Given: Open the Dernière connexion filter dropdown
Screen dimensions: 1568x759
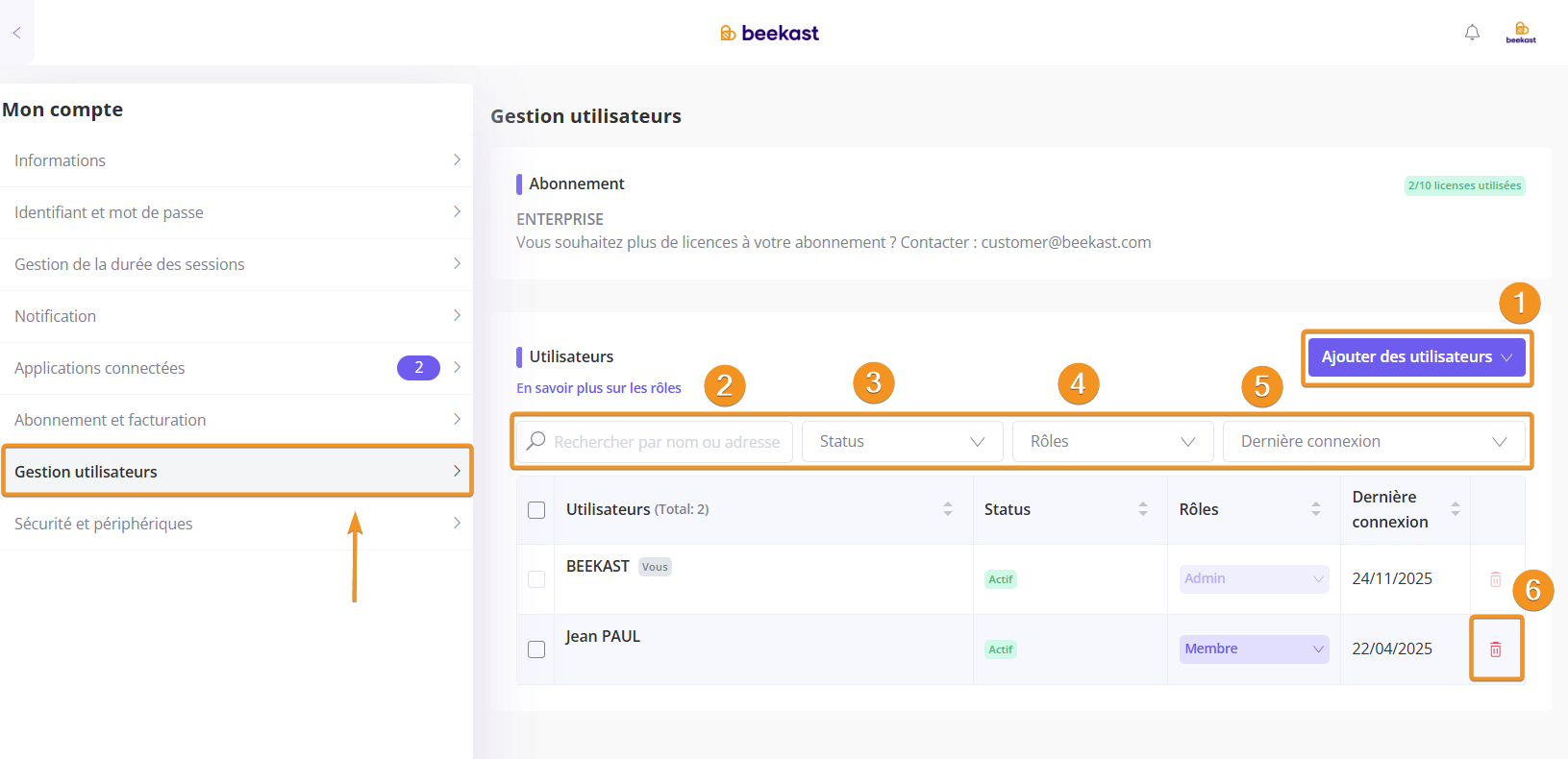Looking at the screenshot, I should [x=1373, y=442].
